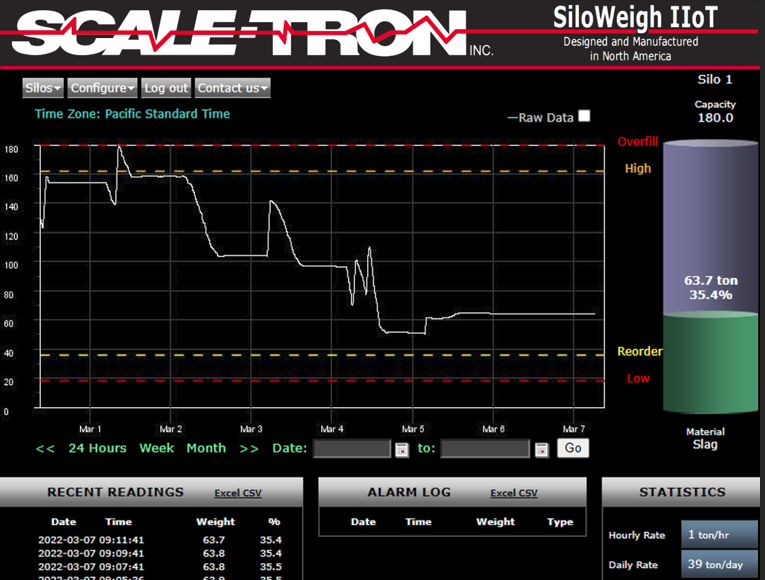Download Alarm Log Excel CSV
The height and width of the screenshot is (580, 765).
coord(514,493)
